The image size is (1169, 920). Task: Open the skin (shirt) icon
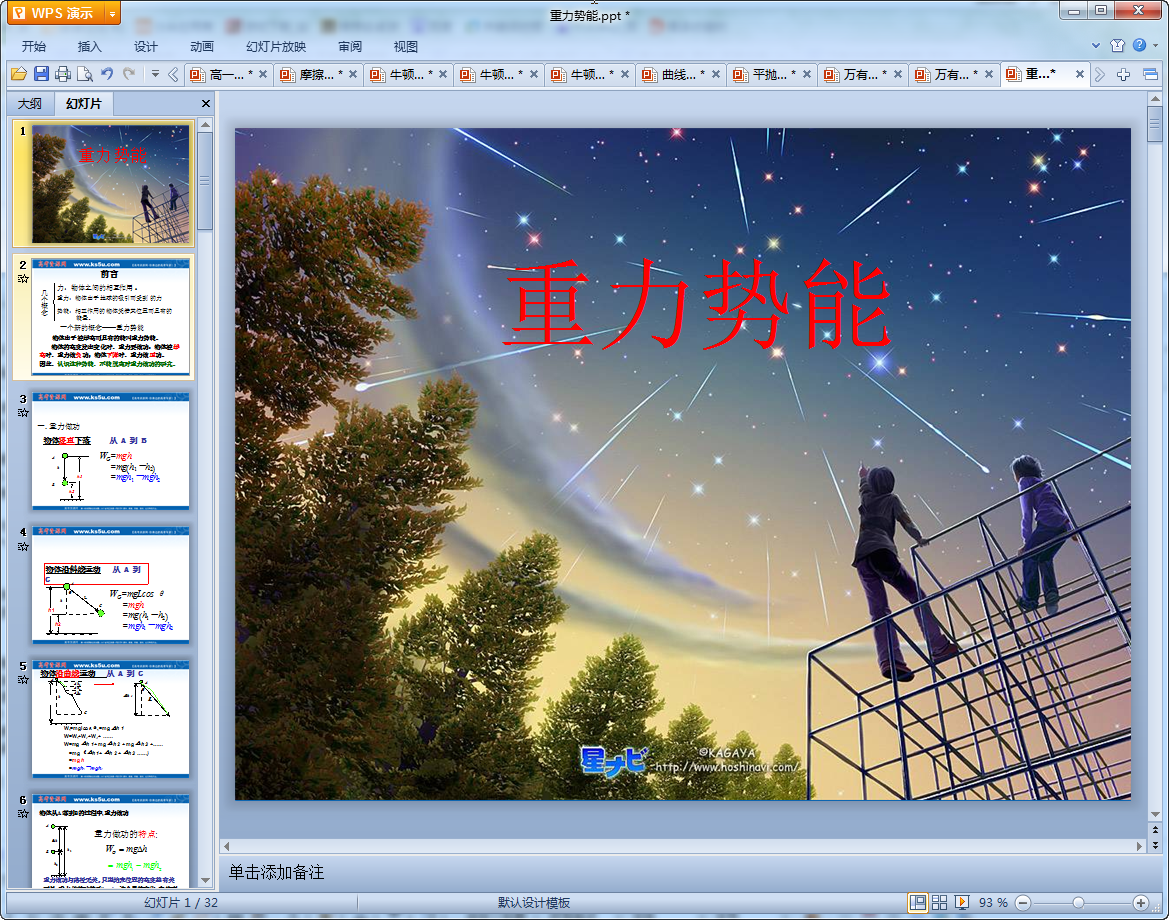click(x=1117, y=45)
